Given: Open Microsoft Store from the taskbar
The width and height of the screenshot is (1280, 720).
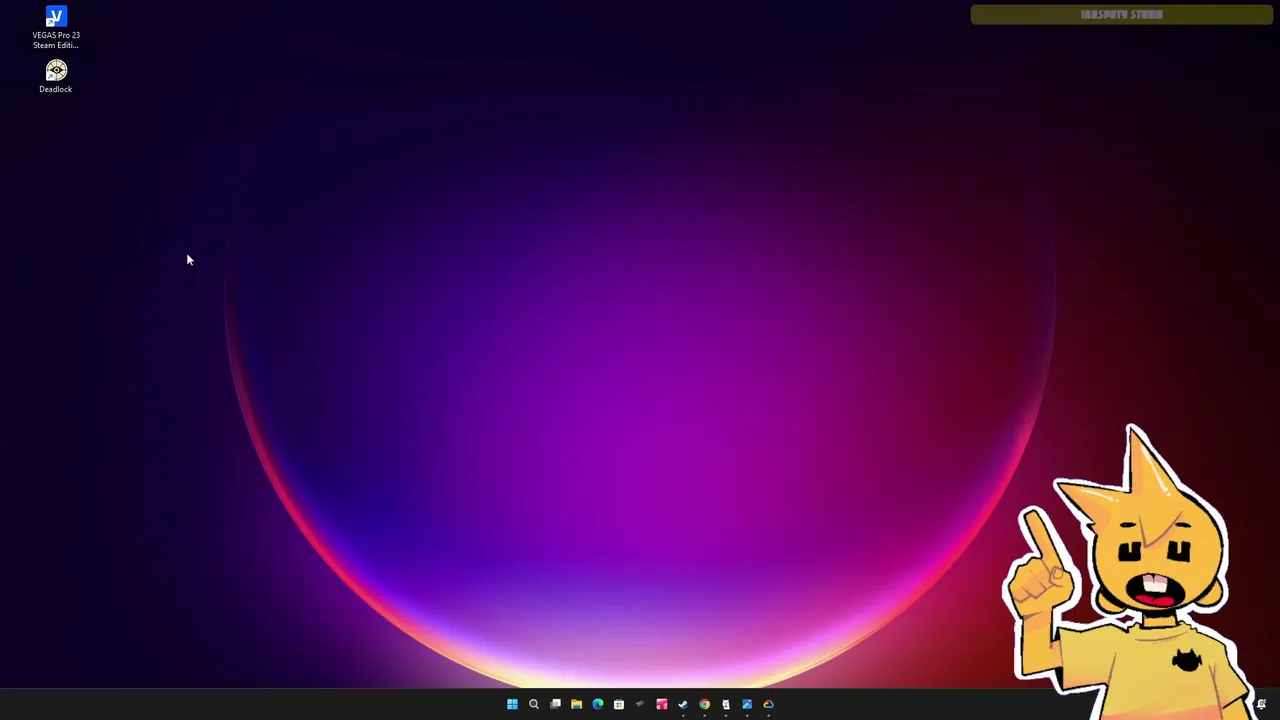Looking at the screenshot, I should coord(619,704).
